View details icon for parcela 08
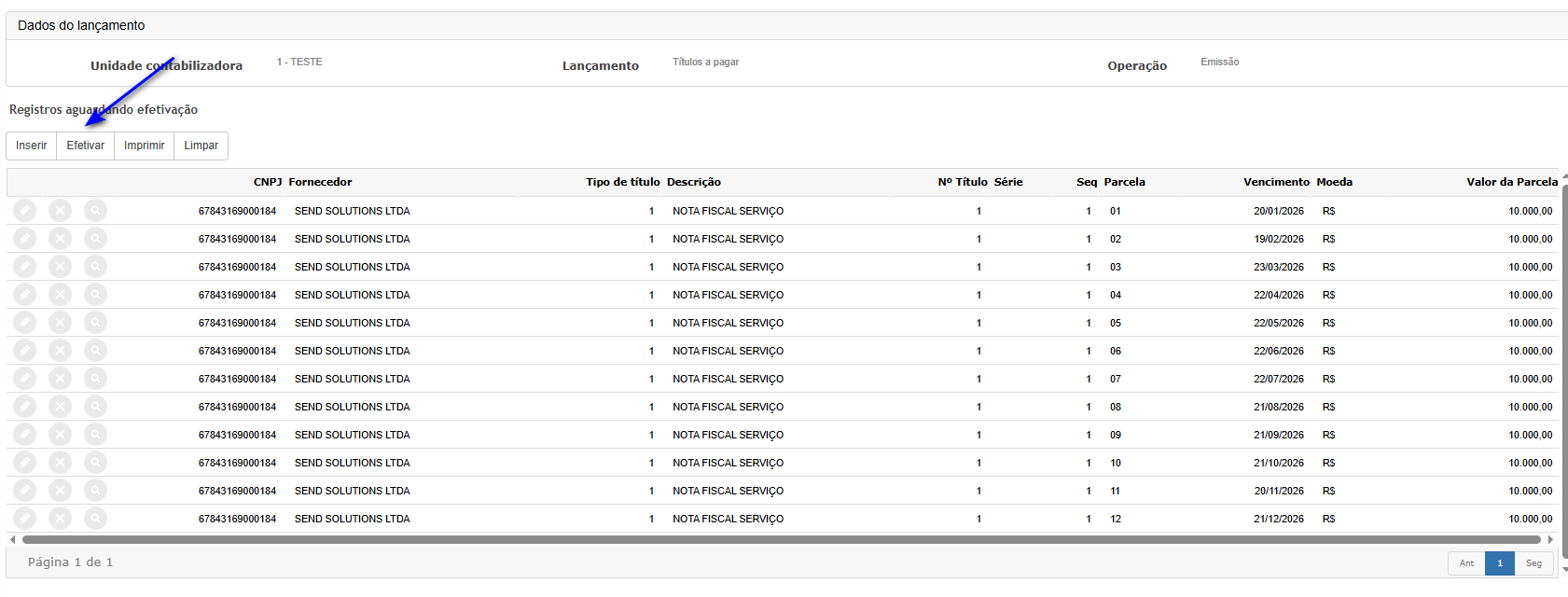The image size is (1568, 597). pos(95,407)
